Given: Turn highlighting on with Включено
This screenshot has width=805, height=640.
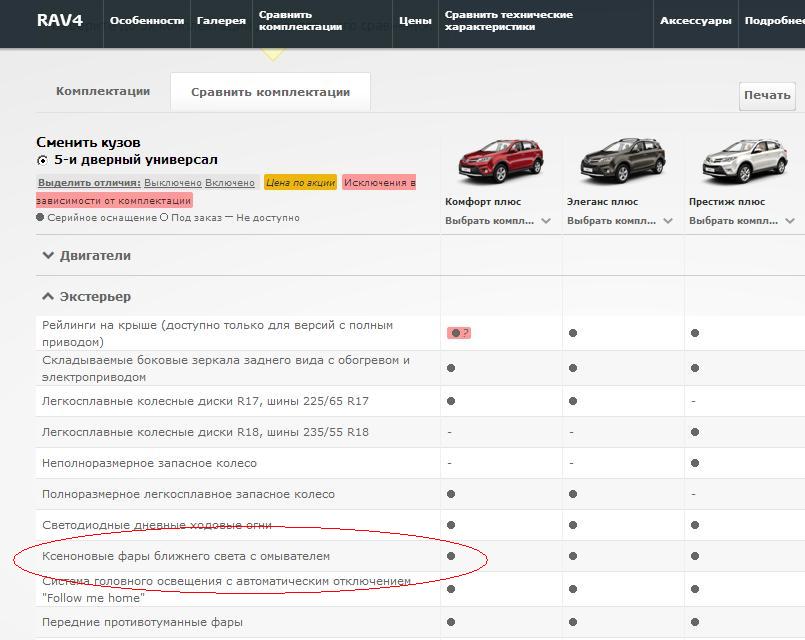Looking at the screenshot, I should [x=230, y=183].
